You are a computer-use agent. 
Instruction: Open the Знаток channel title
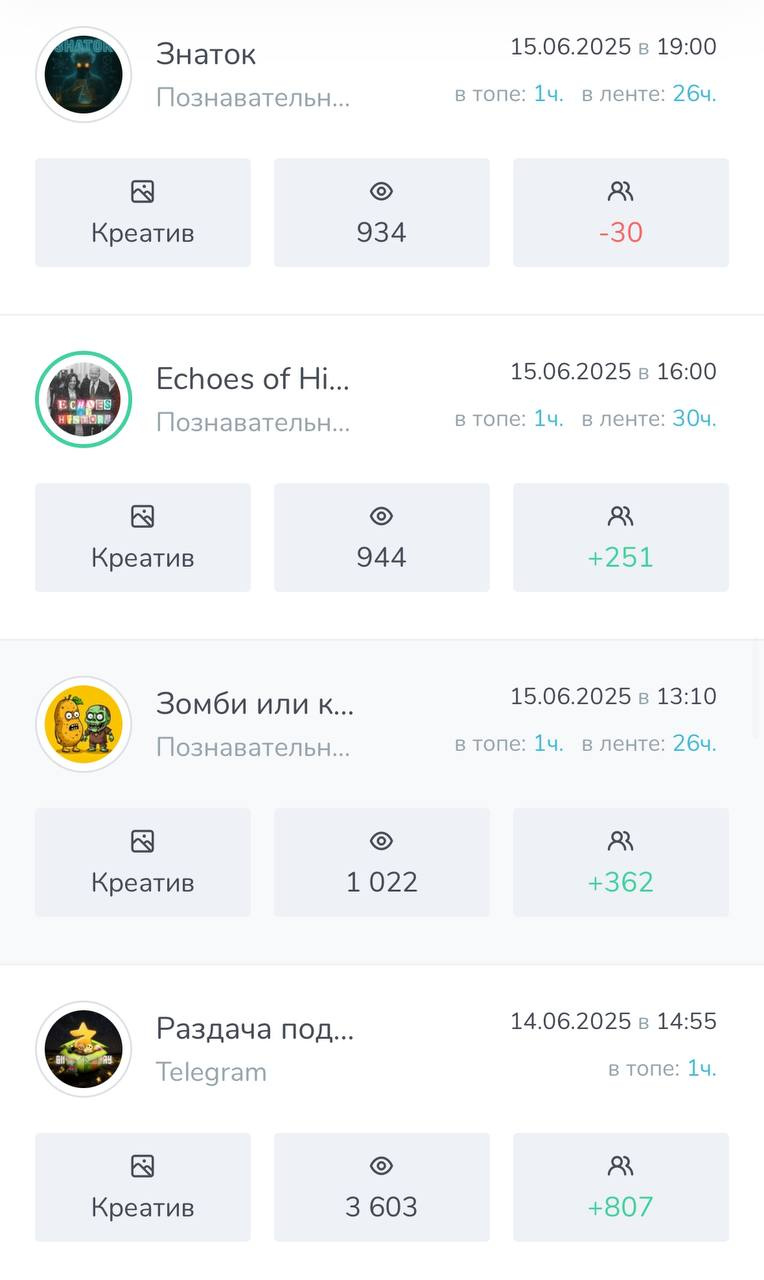click(x=206, y=54)
